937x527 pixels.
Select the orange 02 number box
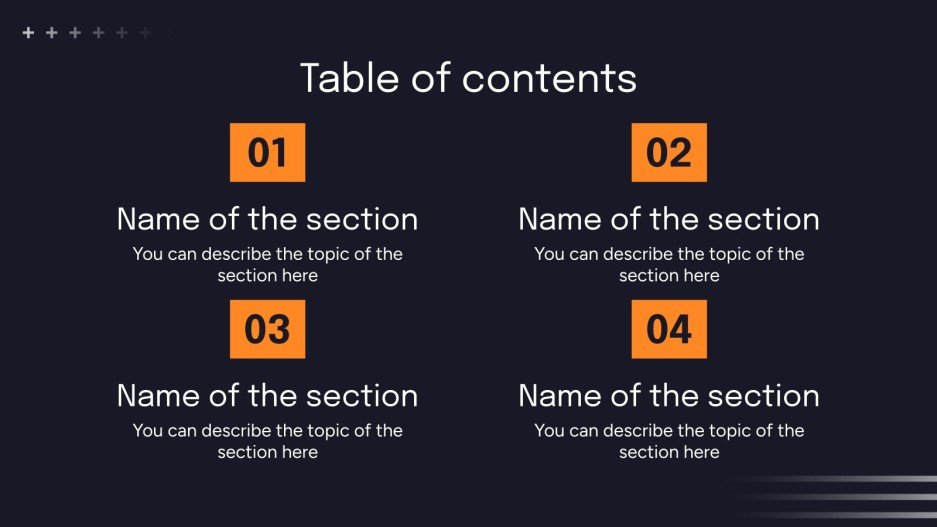click(669, 153)
